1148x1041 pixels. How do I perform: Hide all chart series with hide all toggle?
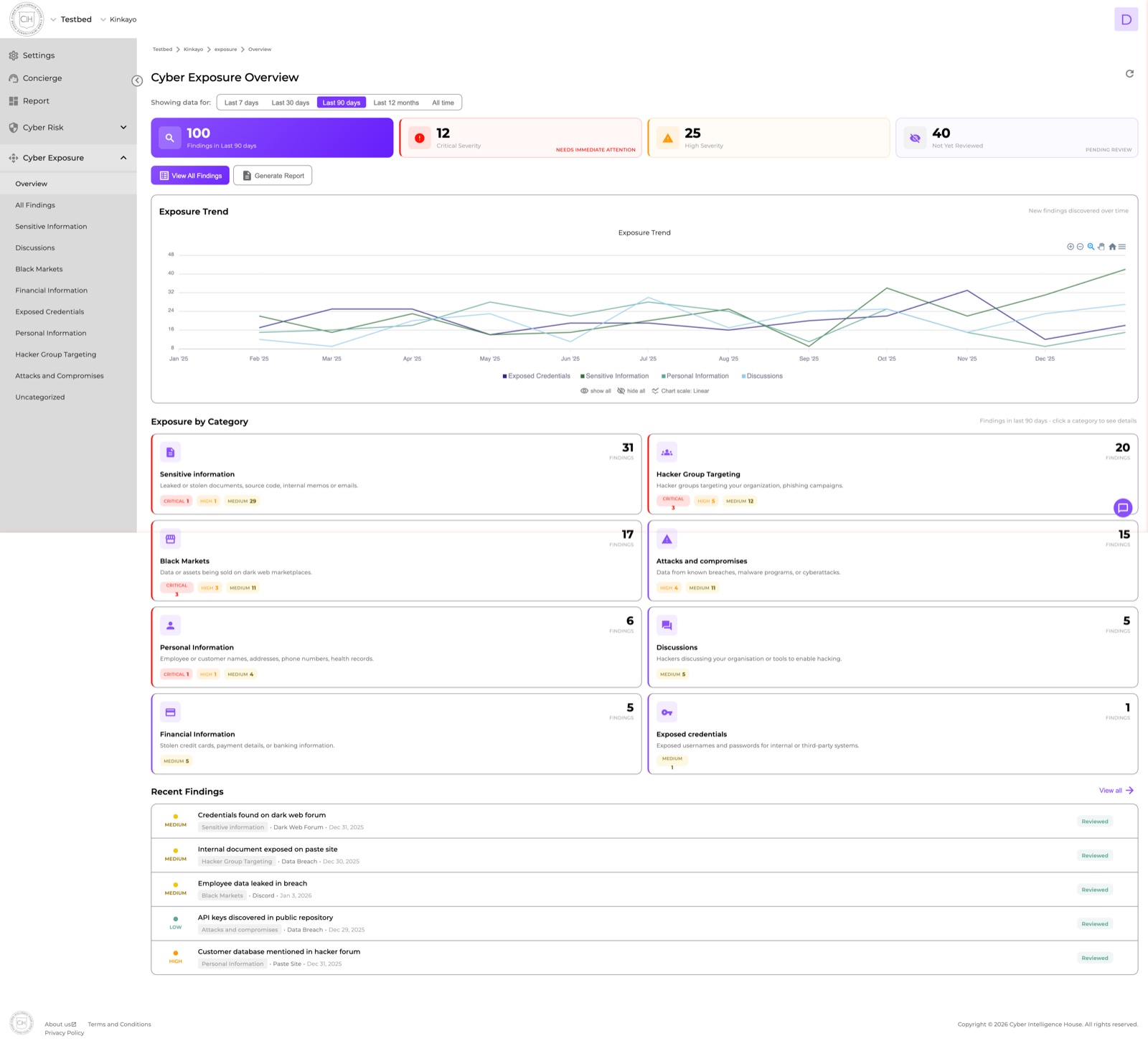(x=631, y=390)
